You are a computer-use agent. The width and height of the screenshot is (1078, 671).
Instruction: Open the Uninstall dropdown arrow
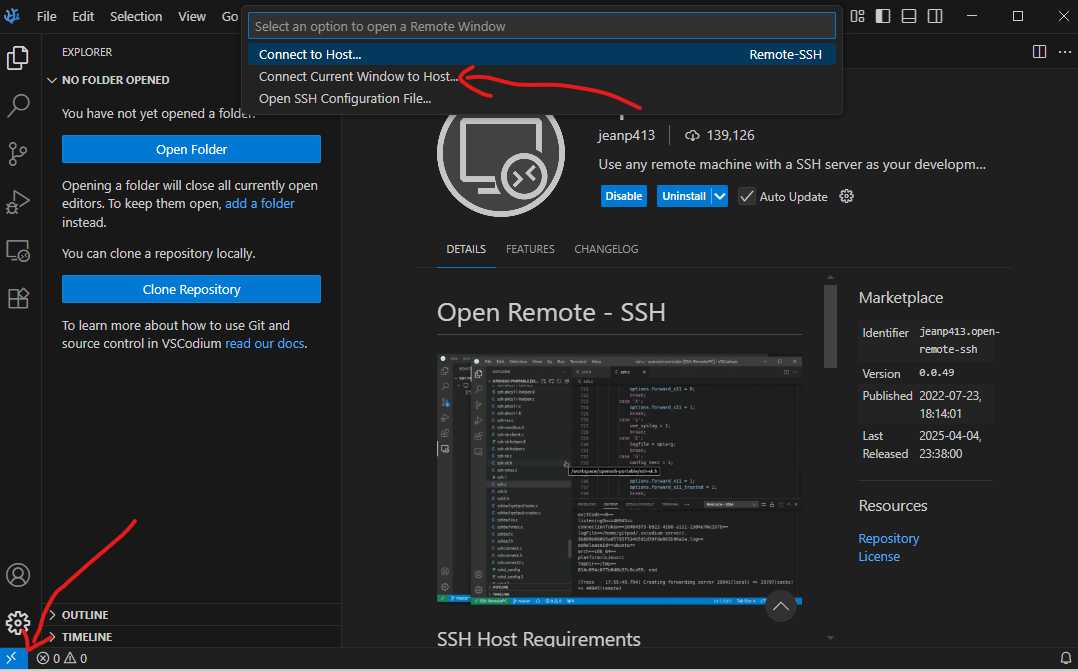[x=719, y=196]
